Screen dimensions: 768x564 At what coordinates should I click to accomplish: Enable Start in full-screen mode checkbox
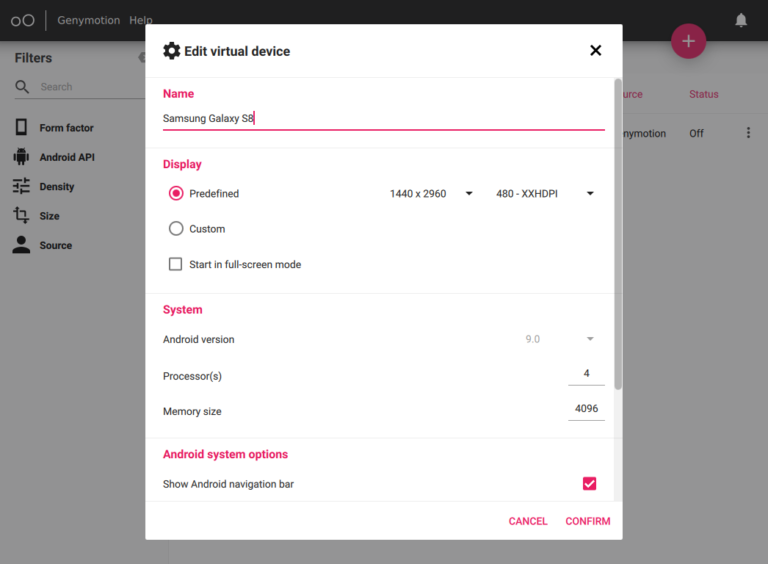pyautogui.click(x=176, y=265)
